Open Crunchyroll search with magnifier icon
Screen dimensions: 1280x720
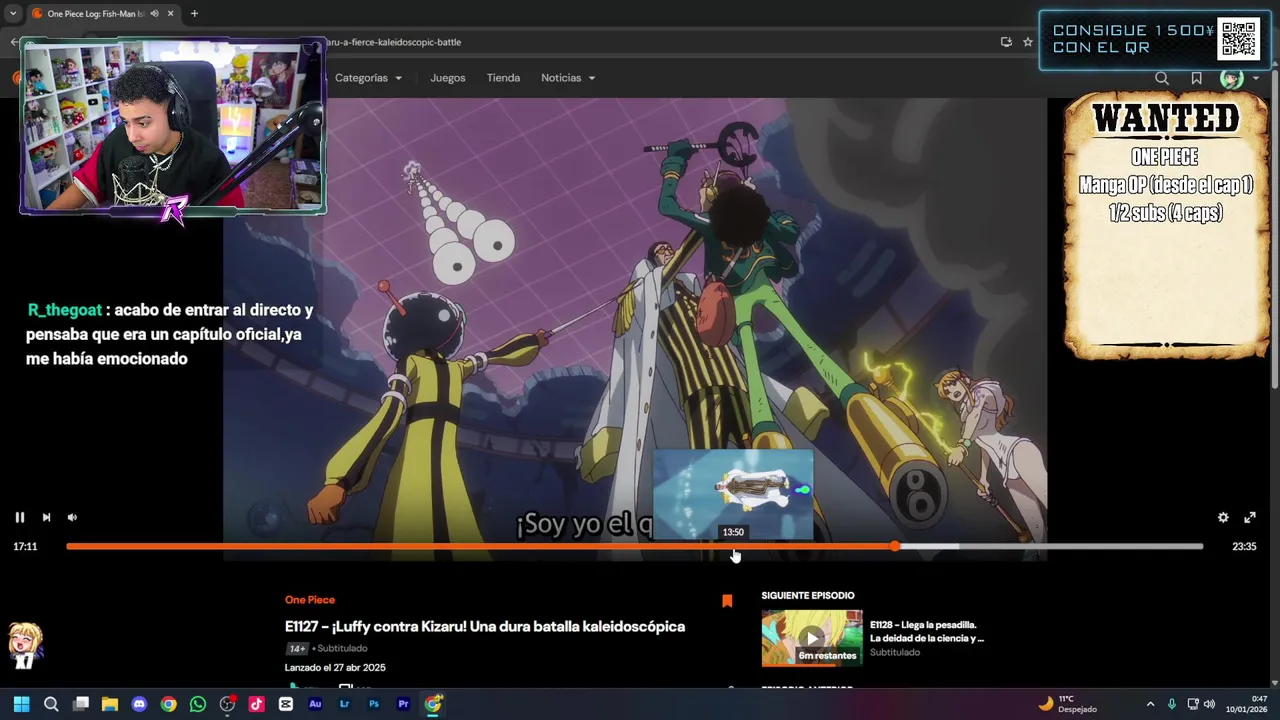(x=1161, y=78)
